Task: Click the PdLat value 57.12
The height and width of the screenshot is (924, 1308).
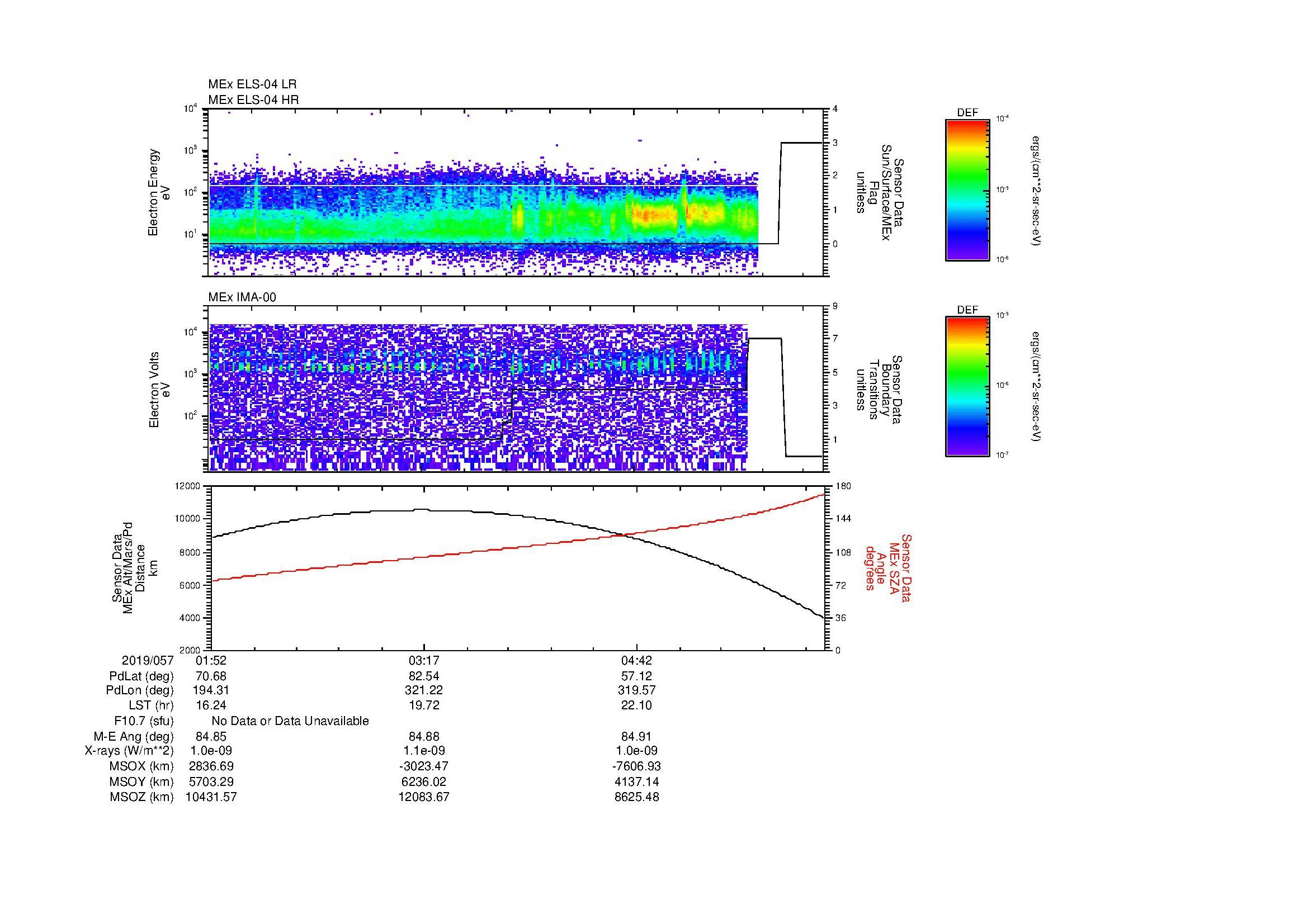Action: click(x=636, y=676)
